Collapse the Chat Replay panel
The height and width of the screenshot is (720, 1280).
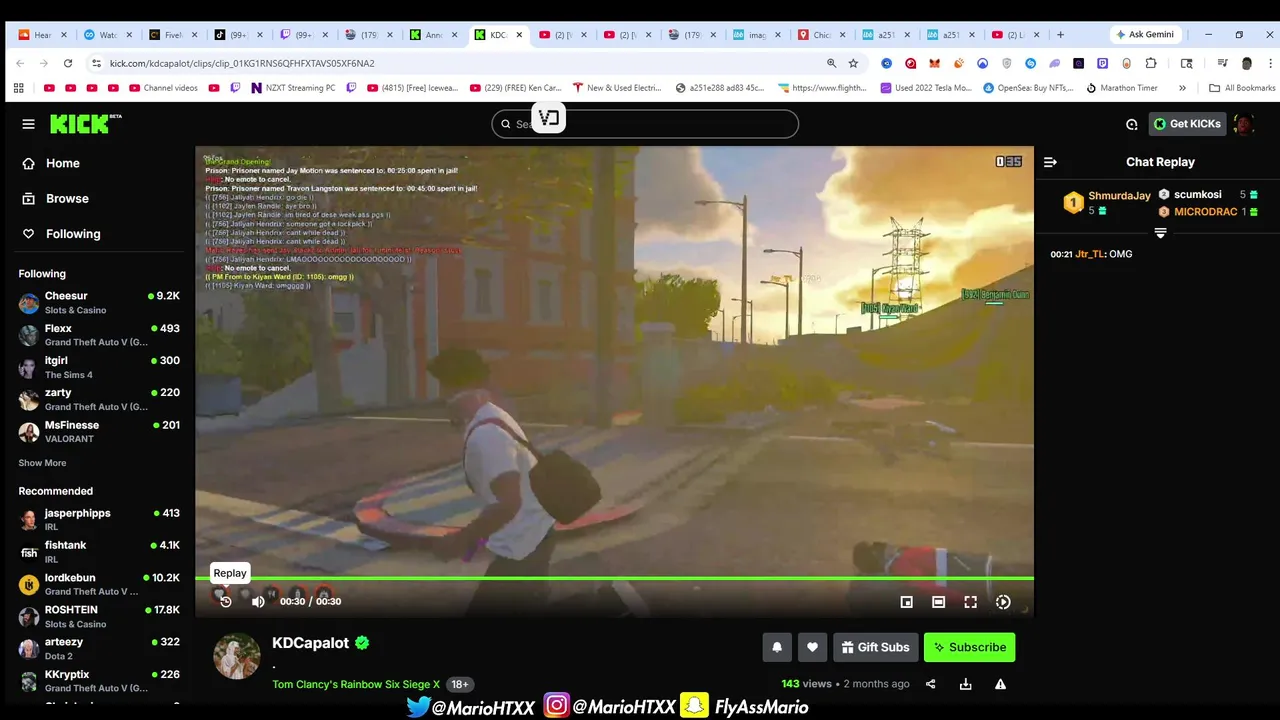point(1050,162)
